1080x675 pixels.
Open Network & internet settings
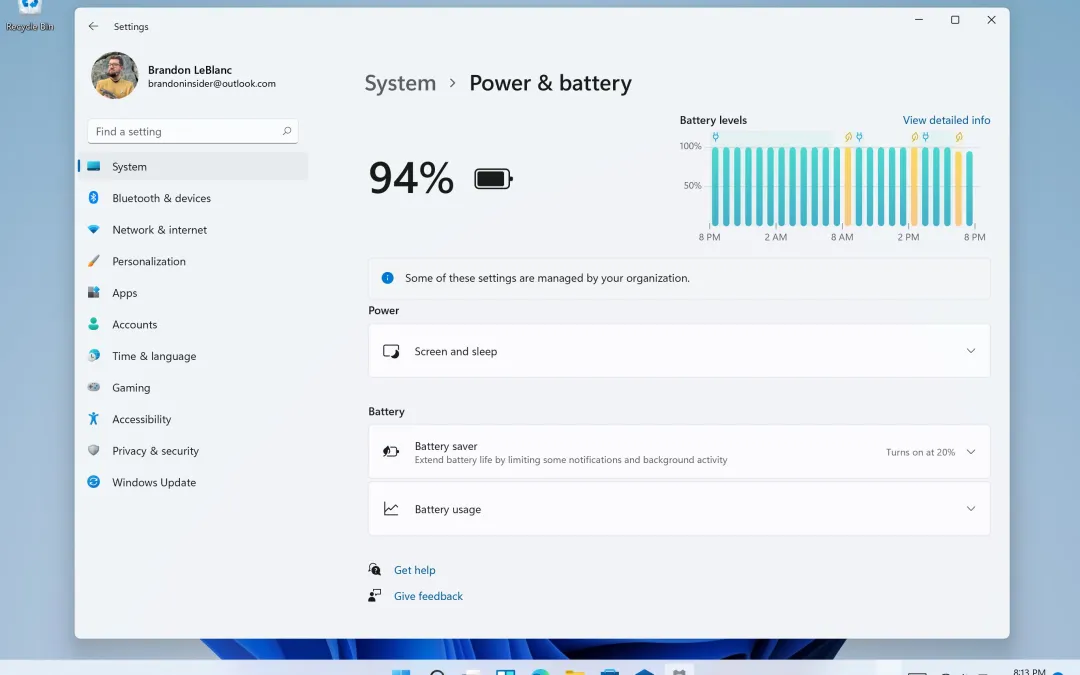click(x=193, y=229)
